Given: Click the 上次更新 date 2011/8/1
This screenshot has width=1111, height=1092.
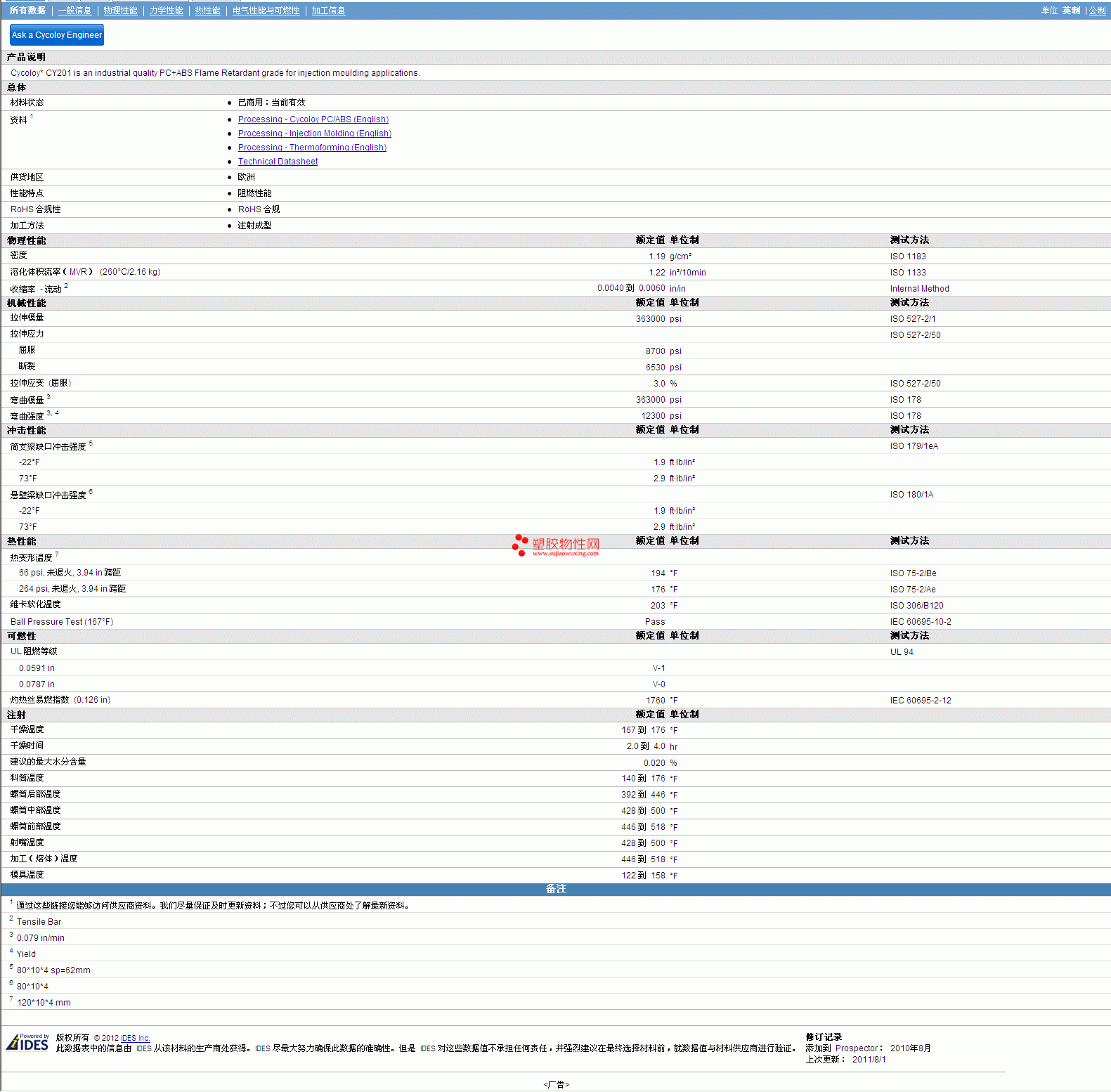Looking at the screenshot, I should point(869,1060).
